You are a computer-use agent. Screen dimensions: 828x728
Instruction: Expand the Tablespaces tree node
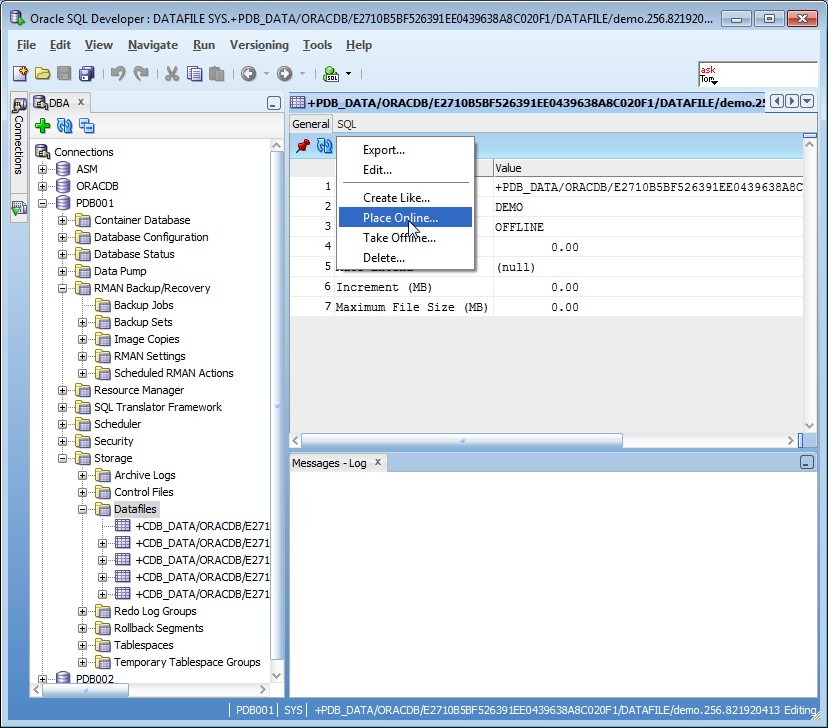click(83, 645)
